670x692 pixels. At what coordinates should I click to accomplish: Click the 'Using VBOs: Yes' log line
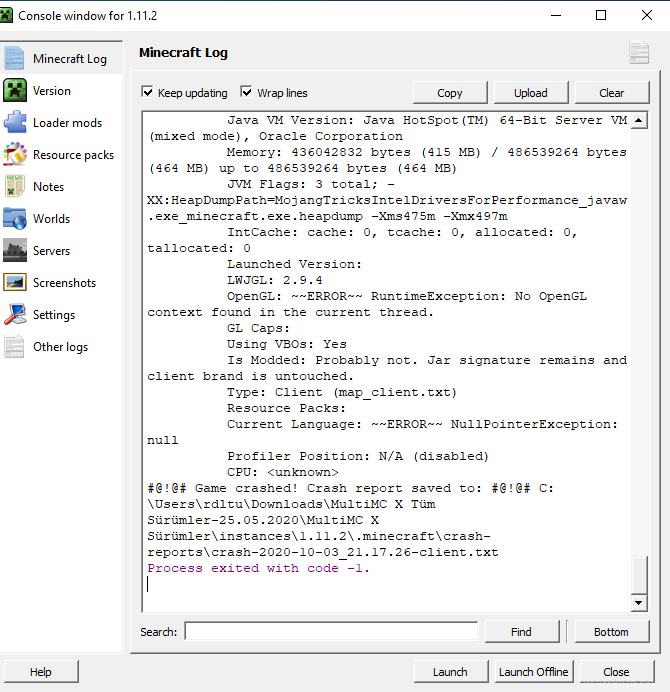pyautogui.click(x=286, y=344)
